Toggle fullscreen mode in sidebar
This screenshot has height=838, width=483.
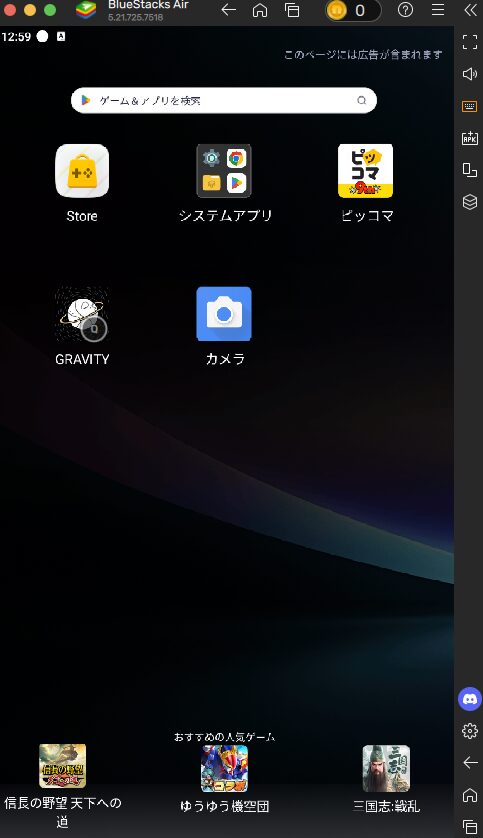point(470,42)
